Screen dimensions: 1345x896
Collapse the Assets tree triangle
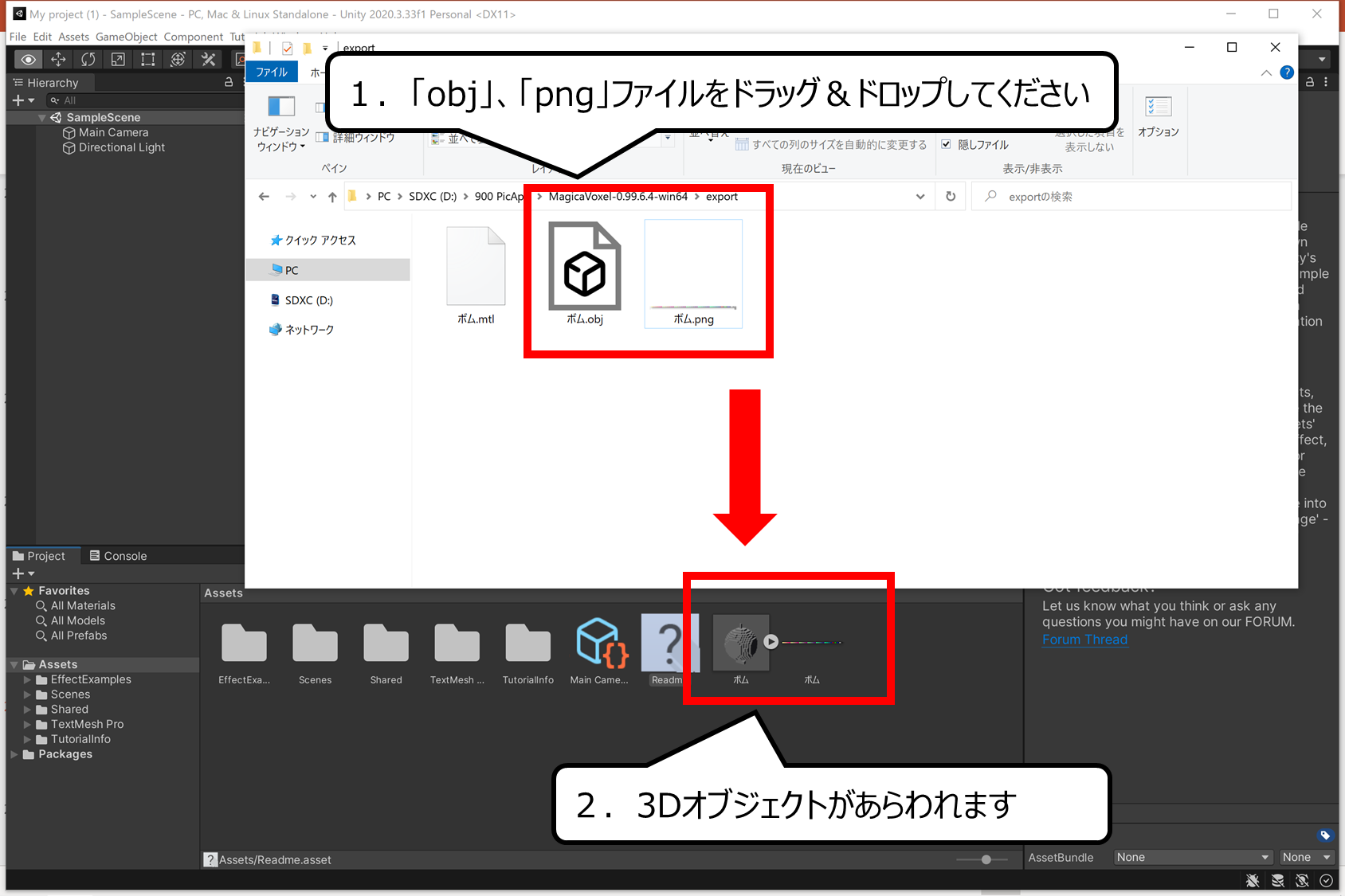tap(14, 664)
